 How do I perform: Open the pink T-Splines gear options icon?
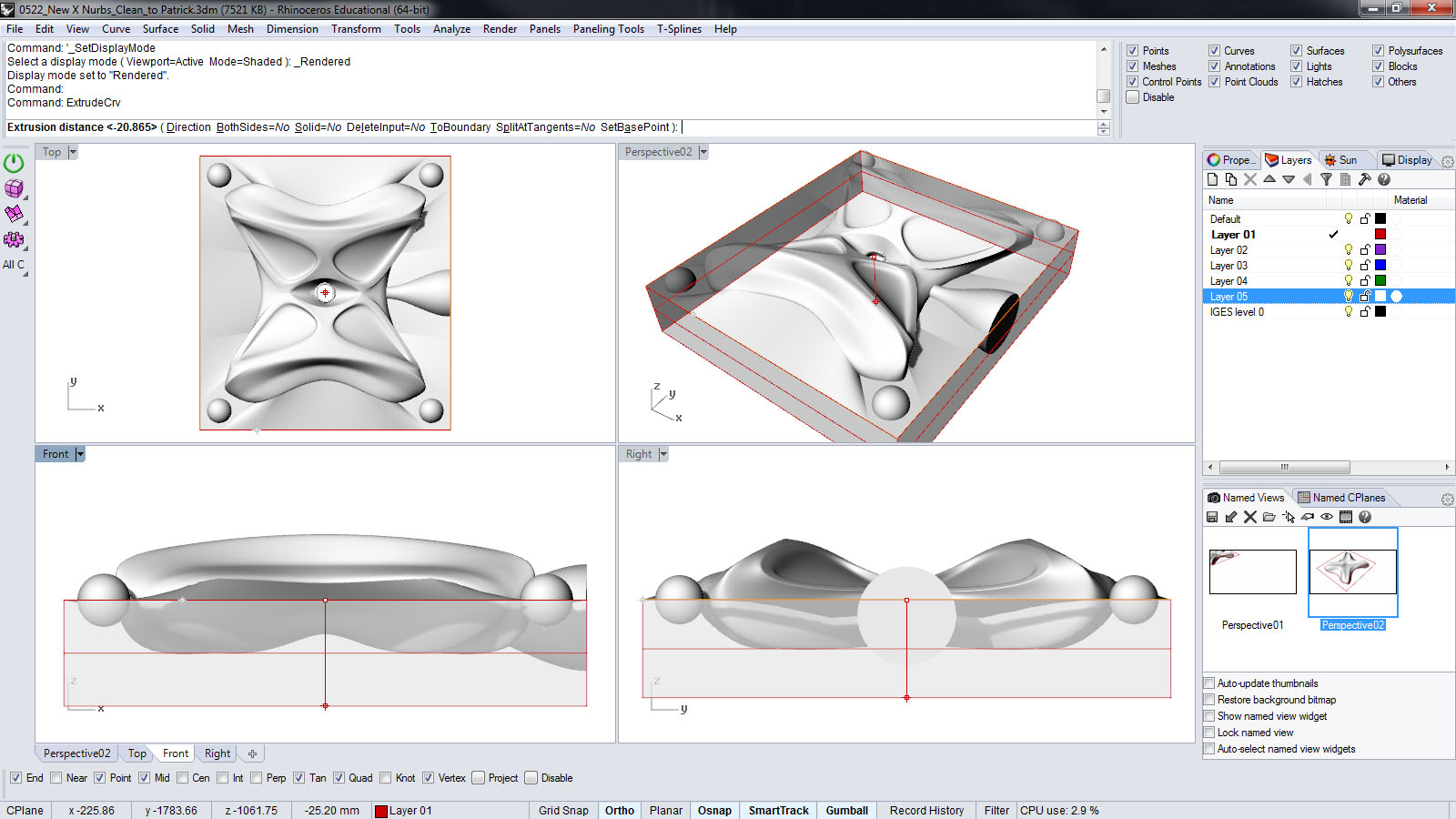point(14,239)
